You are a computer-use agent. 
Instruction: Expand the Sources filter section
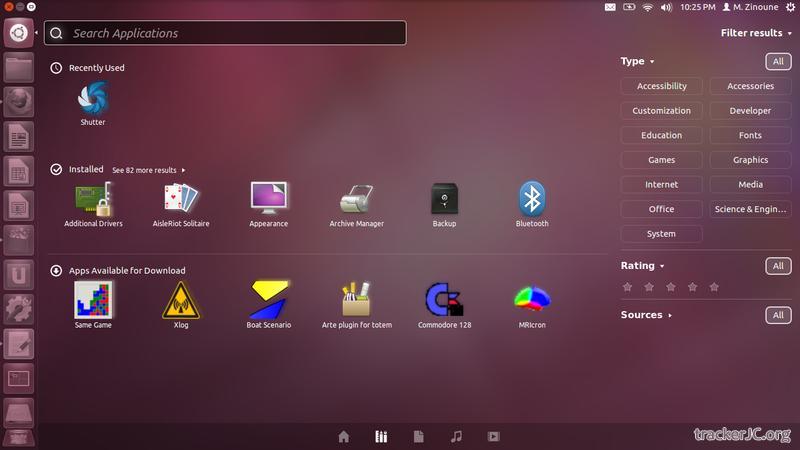point(646,315)
